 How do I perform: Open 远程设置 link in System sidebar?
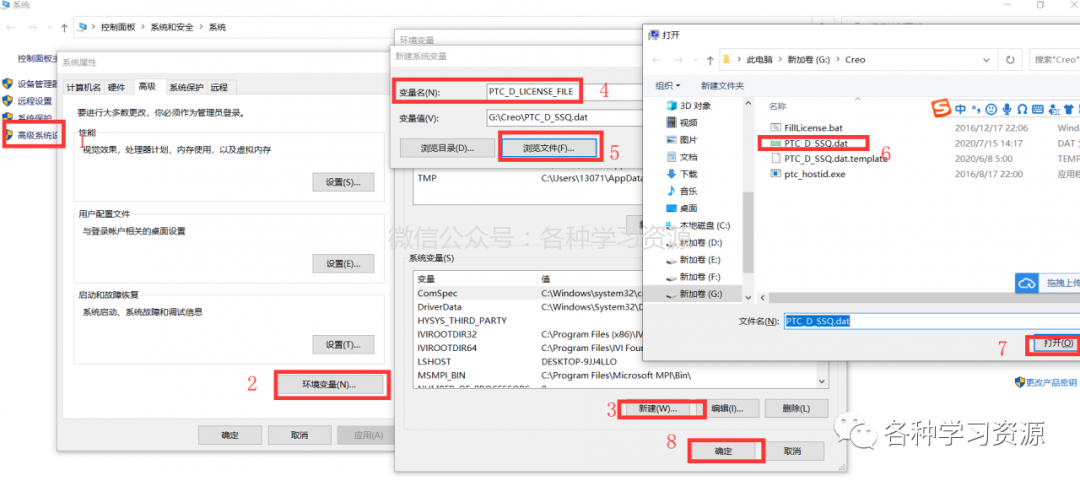28,101
